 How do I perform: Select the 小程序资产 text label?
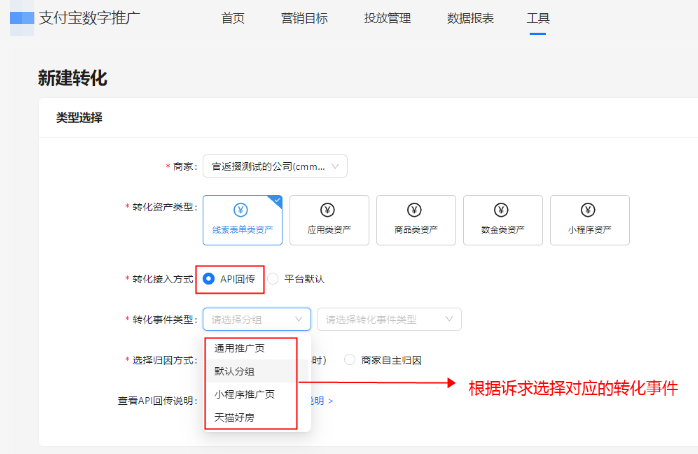click(589, 230)
